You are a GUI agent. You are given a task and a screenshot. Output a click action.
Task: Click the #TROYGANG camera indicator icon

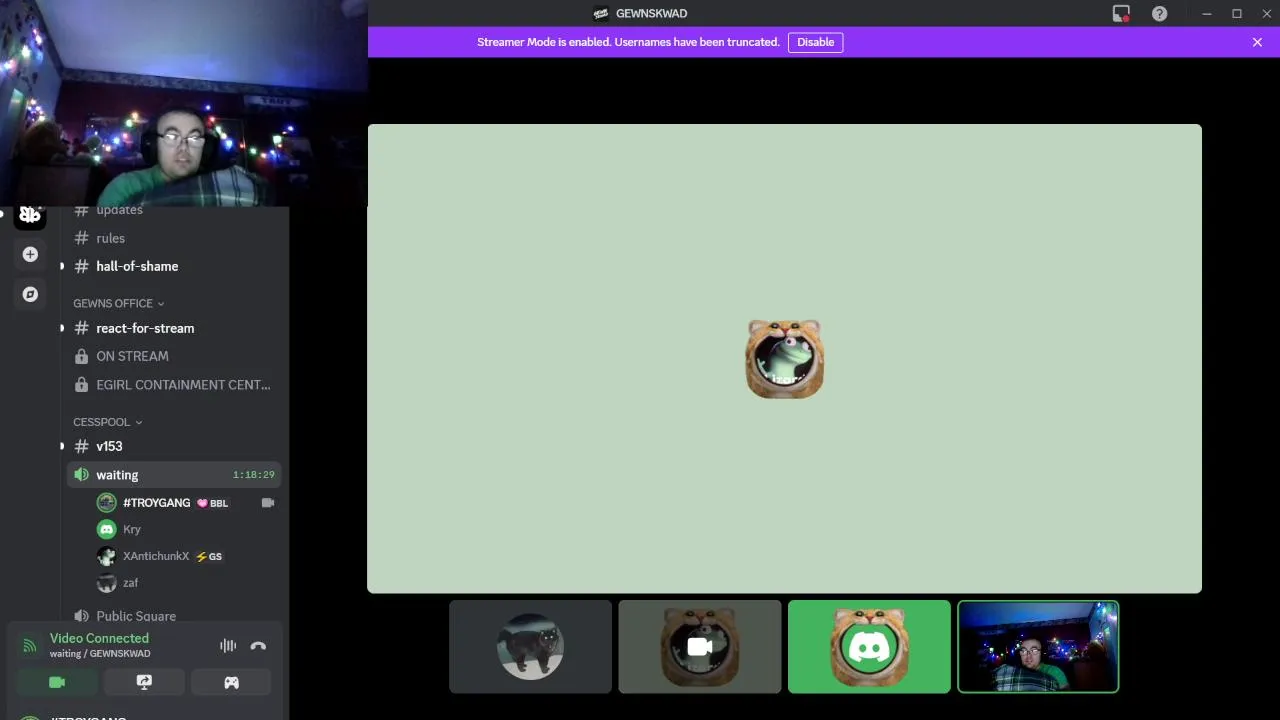click(x=267, y=502)
